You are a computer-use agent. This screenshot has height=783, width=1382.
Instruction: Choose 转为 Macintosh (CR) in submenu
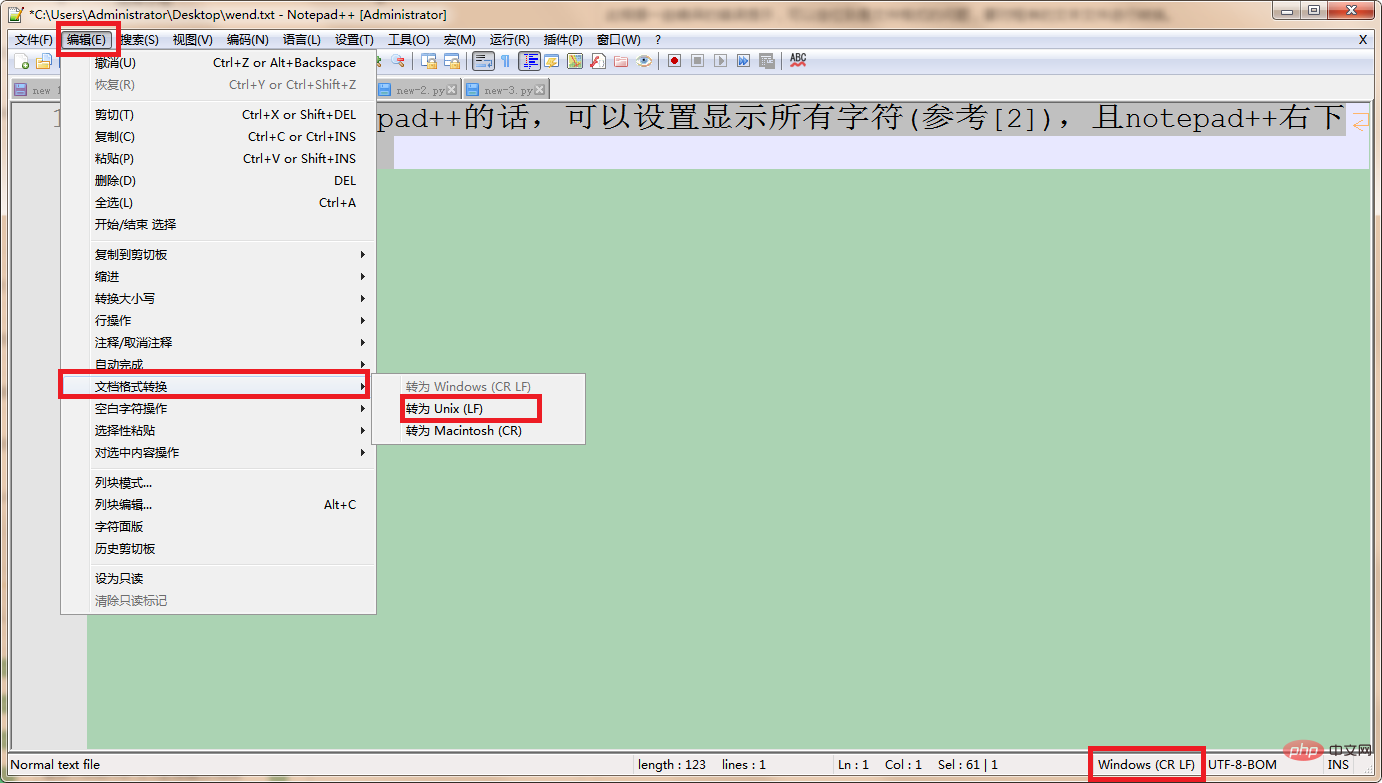click(478, 431)
